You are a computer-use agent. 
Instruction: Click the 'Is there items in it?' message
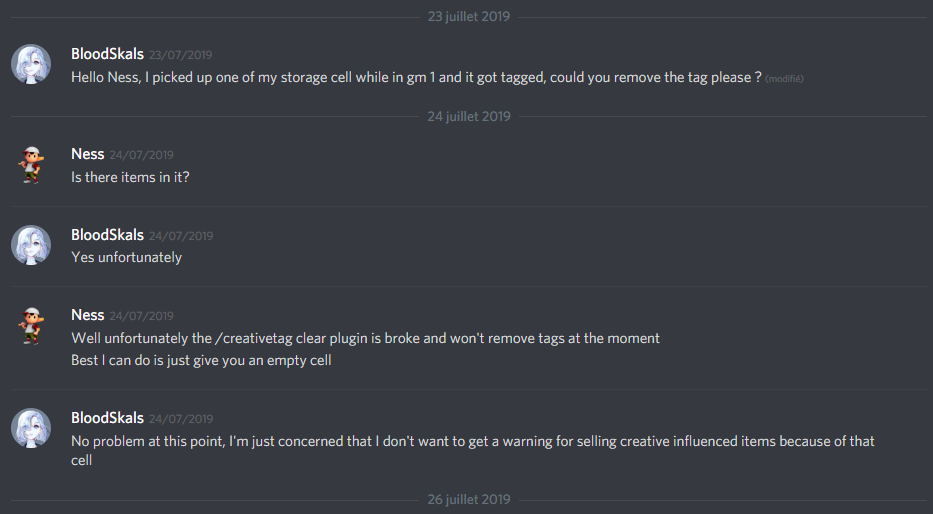coord(130,177)
